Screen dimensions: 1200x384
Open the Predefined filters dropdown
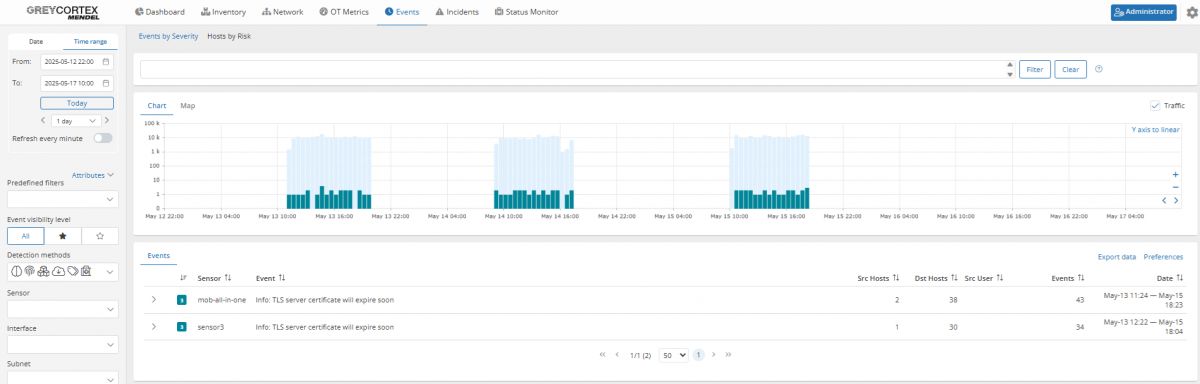(62, 199)
